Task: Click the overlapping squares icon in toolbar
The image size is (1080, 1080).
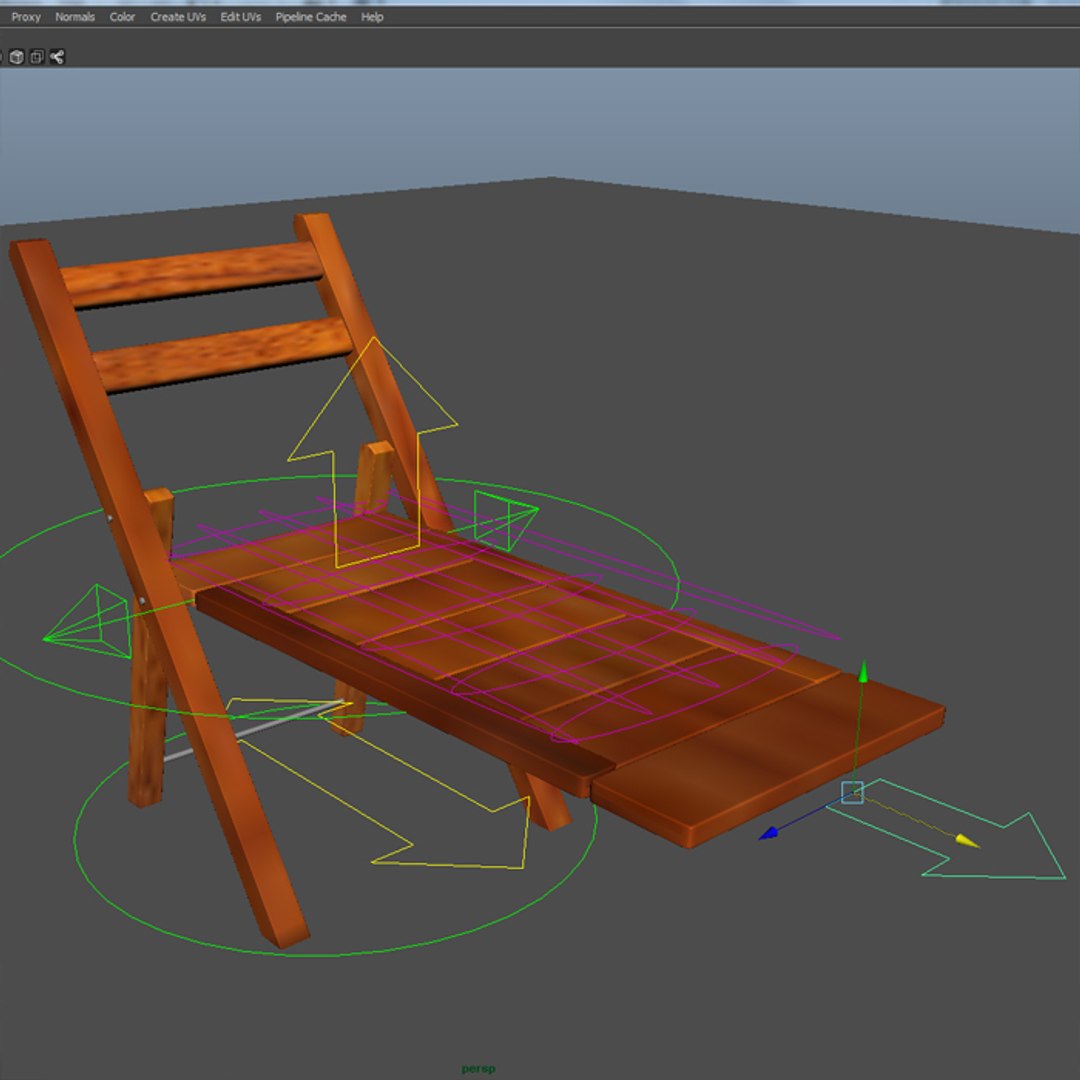Action: pos(37,56)
